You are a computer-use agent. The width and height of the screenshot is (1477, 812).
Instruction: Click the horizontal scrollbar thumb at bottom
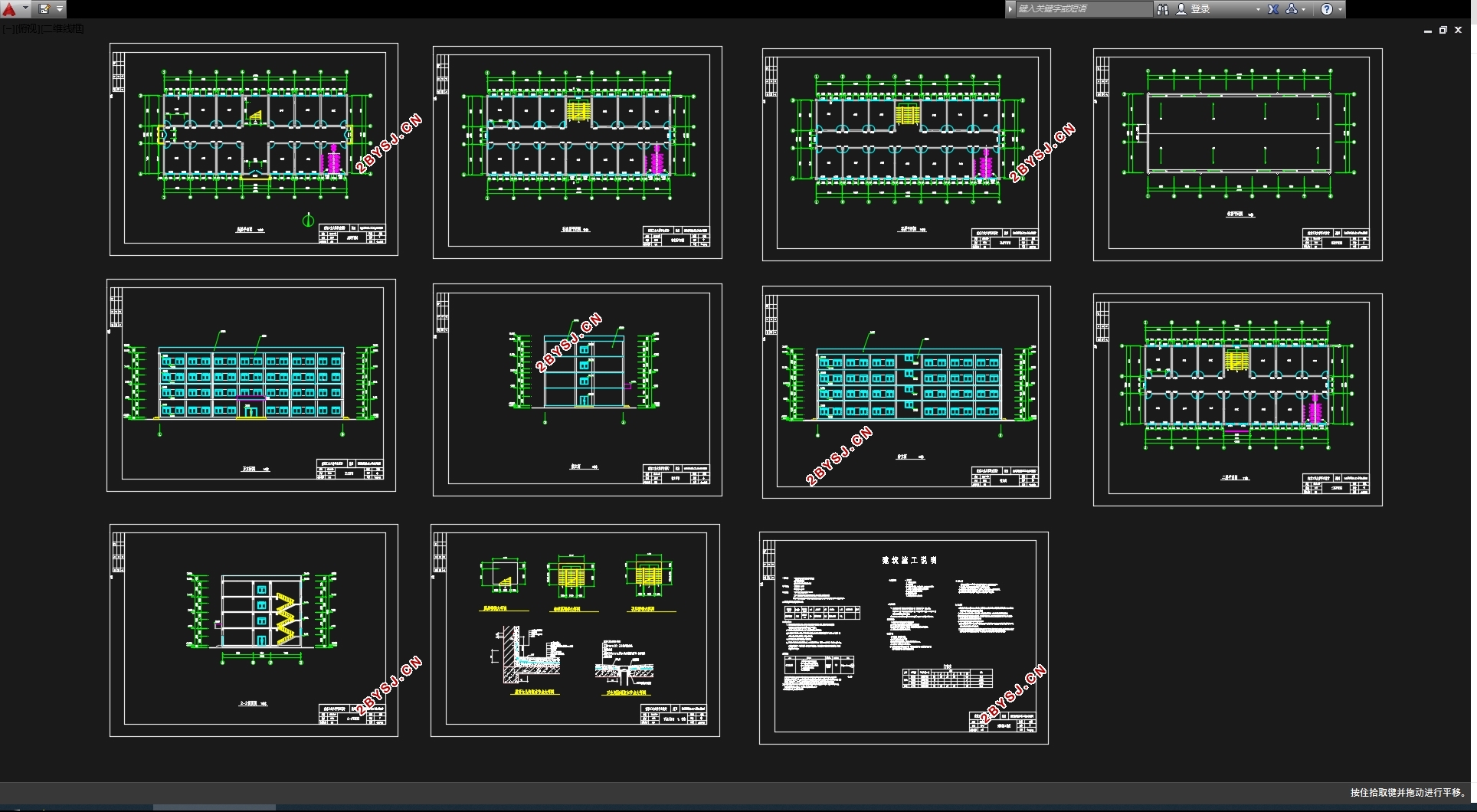pyautogui.click(x=215, y=807)
